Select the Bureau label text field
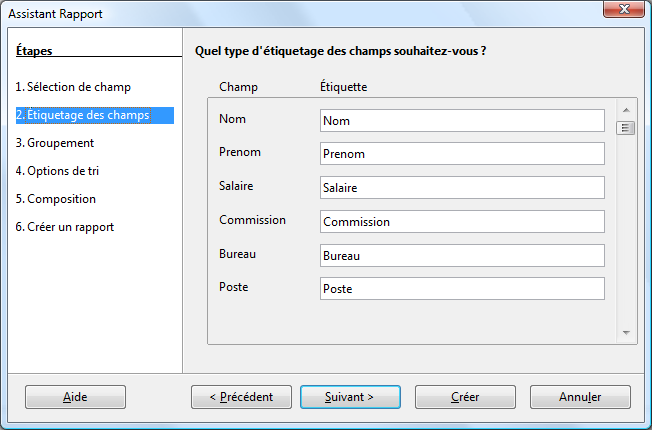 (462, 256)
